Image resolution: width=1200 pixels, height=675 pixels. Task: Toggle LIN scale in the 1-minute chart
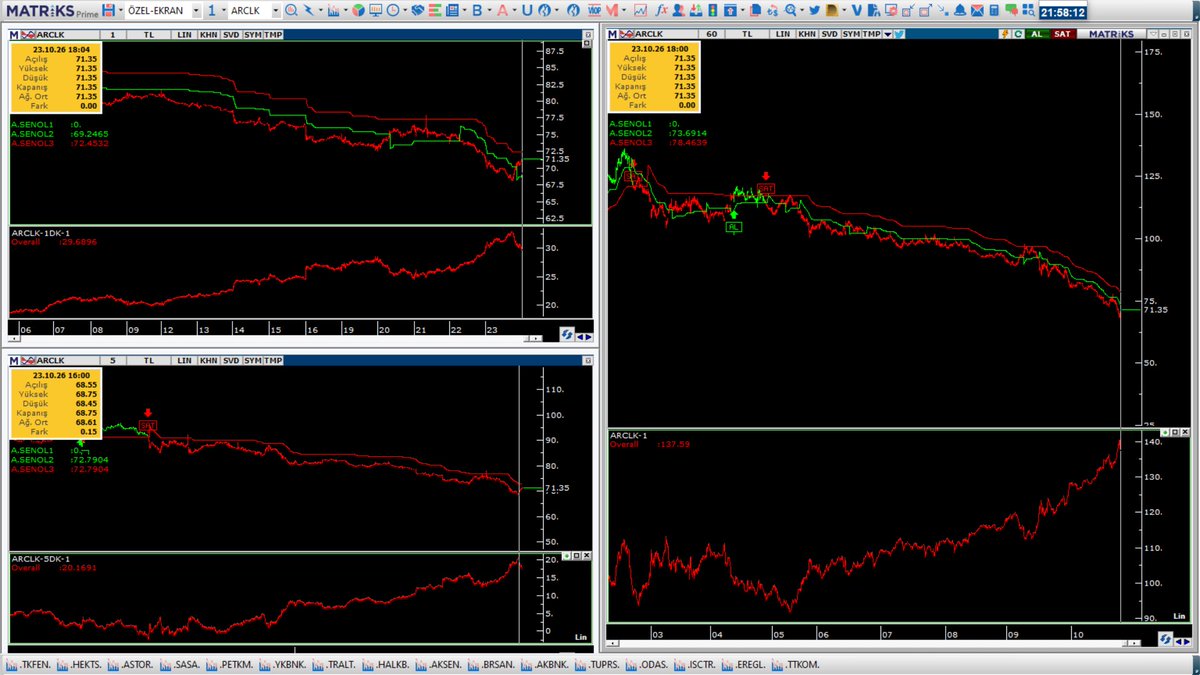pos(184,34)
